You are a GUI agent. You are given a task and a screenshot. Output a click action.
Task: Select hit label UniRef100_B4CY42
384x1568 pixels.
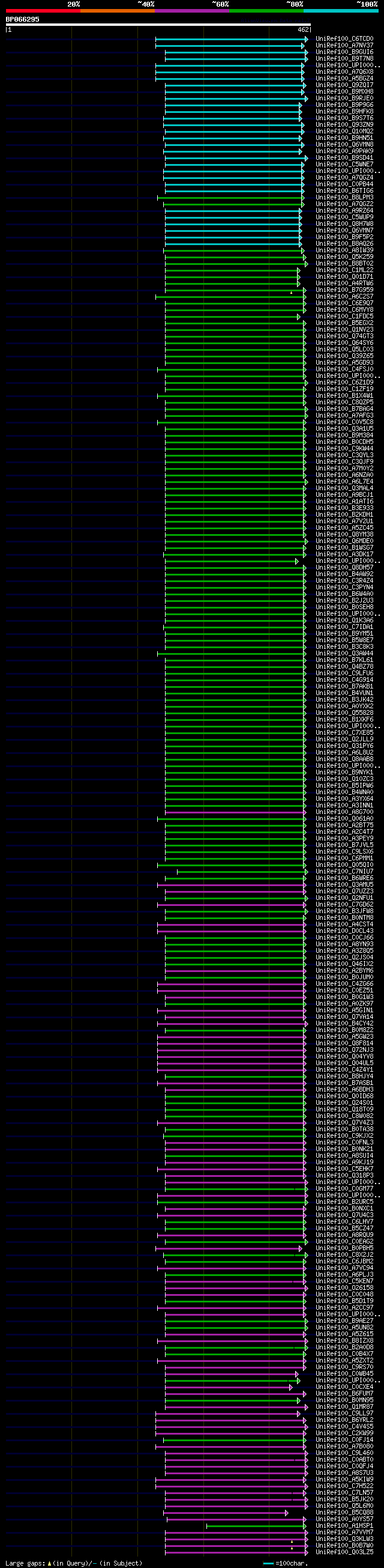[344, 1024]
